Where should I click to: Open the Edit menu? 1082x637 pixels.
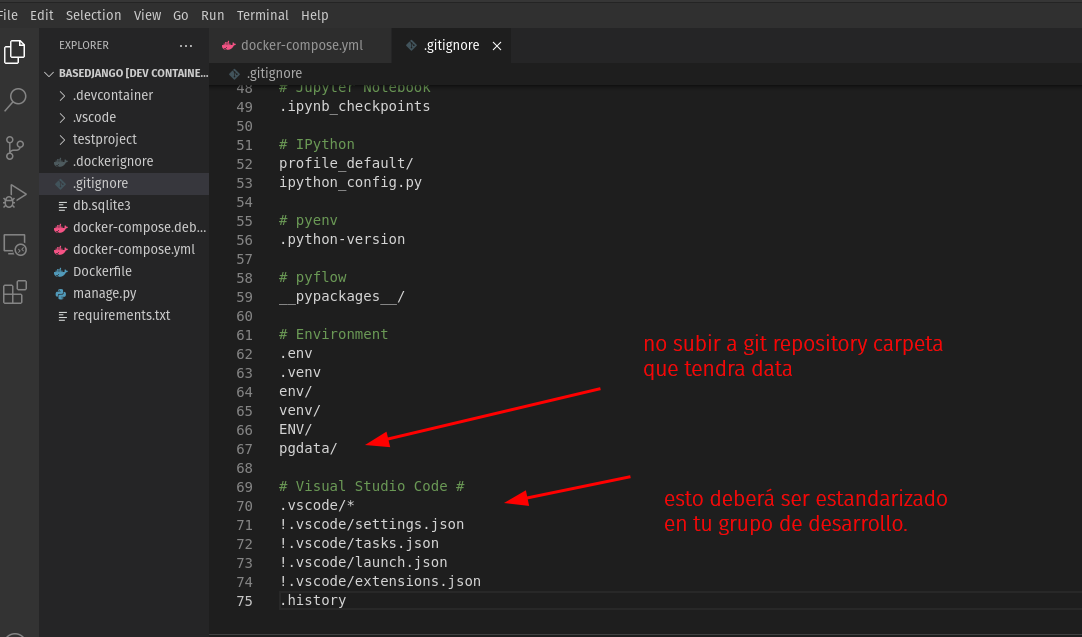pyautogui.click(x=41, y=15)
